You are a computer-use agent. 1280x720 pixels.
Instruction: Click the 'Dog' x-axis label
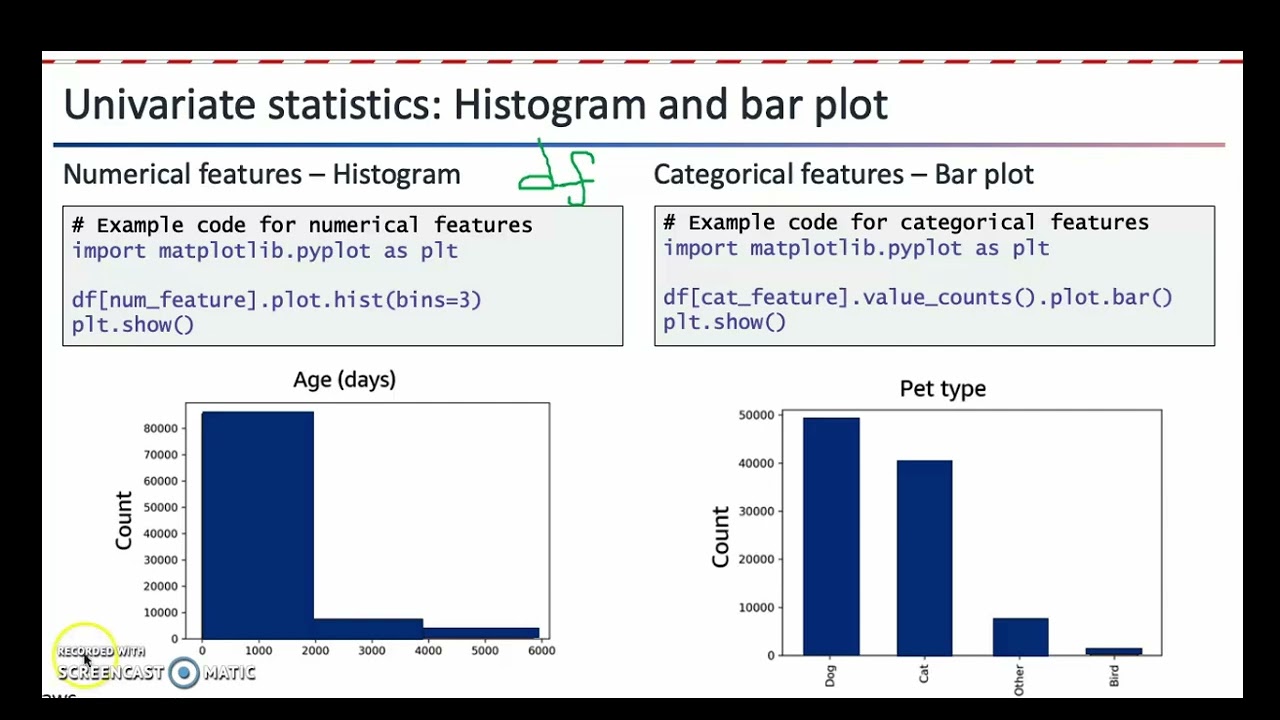pos(830,676)
